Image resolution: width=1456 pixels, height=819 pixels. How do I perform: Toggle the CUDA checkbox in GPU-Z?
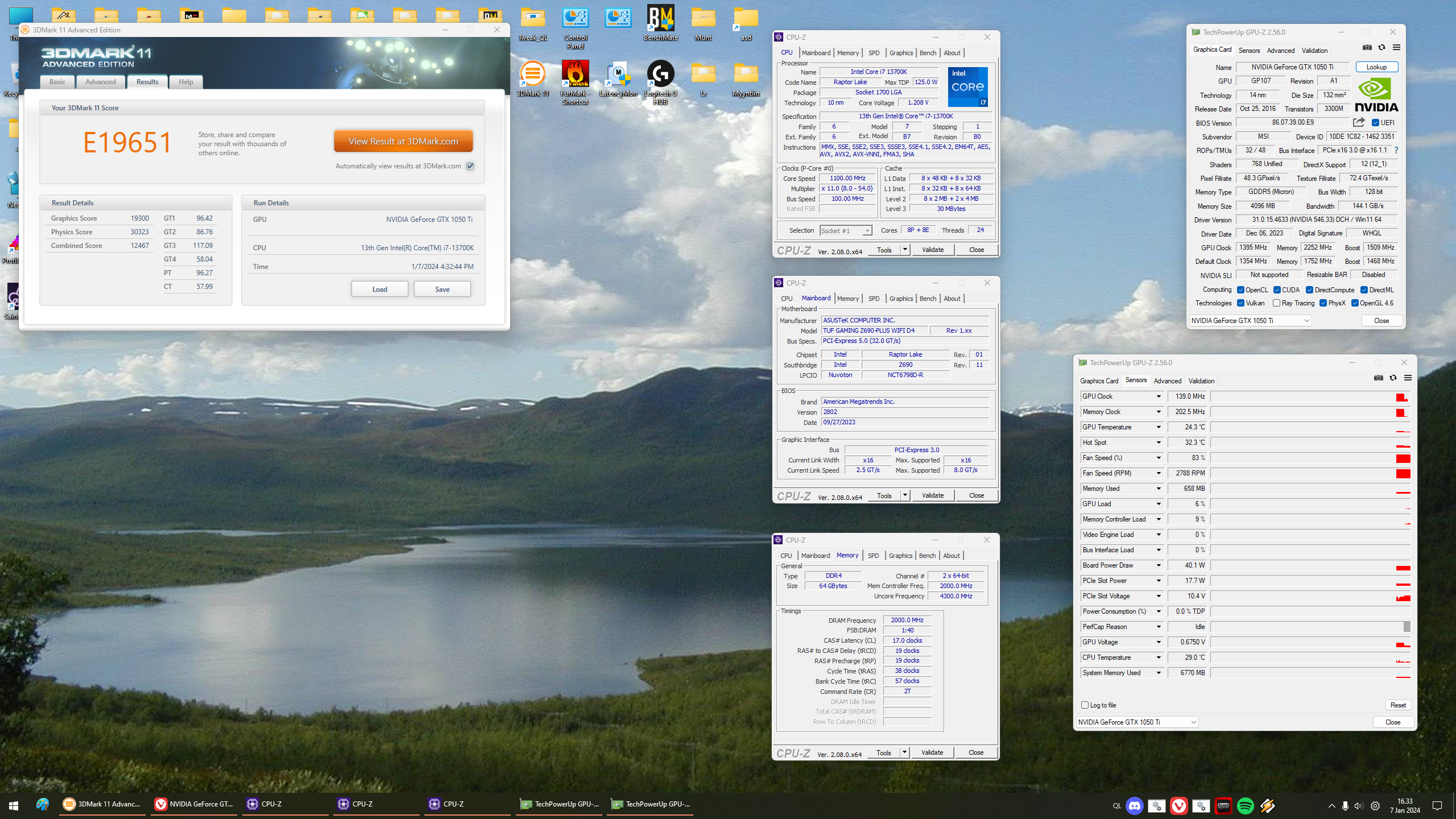(1277, 290)
